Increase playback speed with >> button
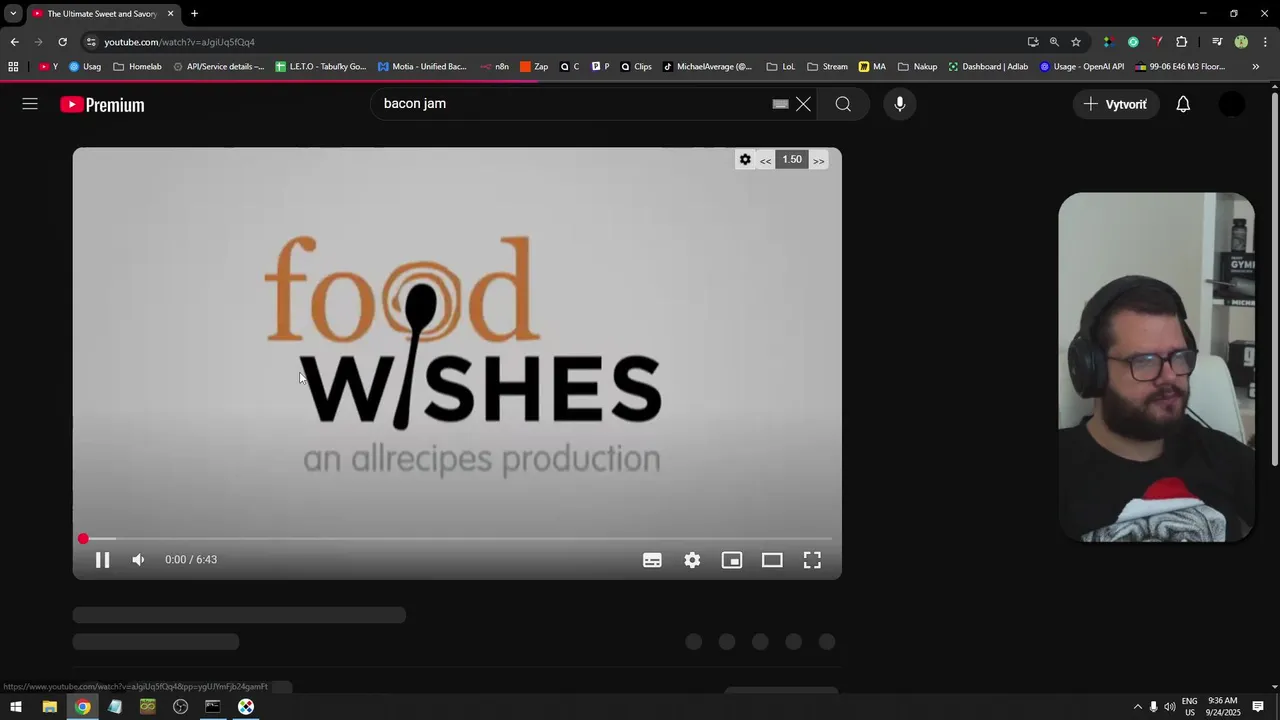The height and width of the screenshot is (720, 1280). [x=818, y=160]
